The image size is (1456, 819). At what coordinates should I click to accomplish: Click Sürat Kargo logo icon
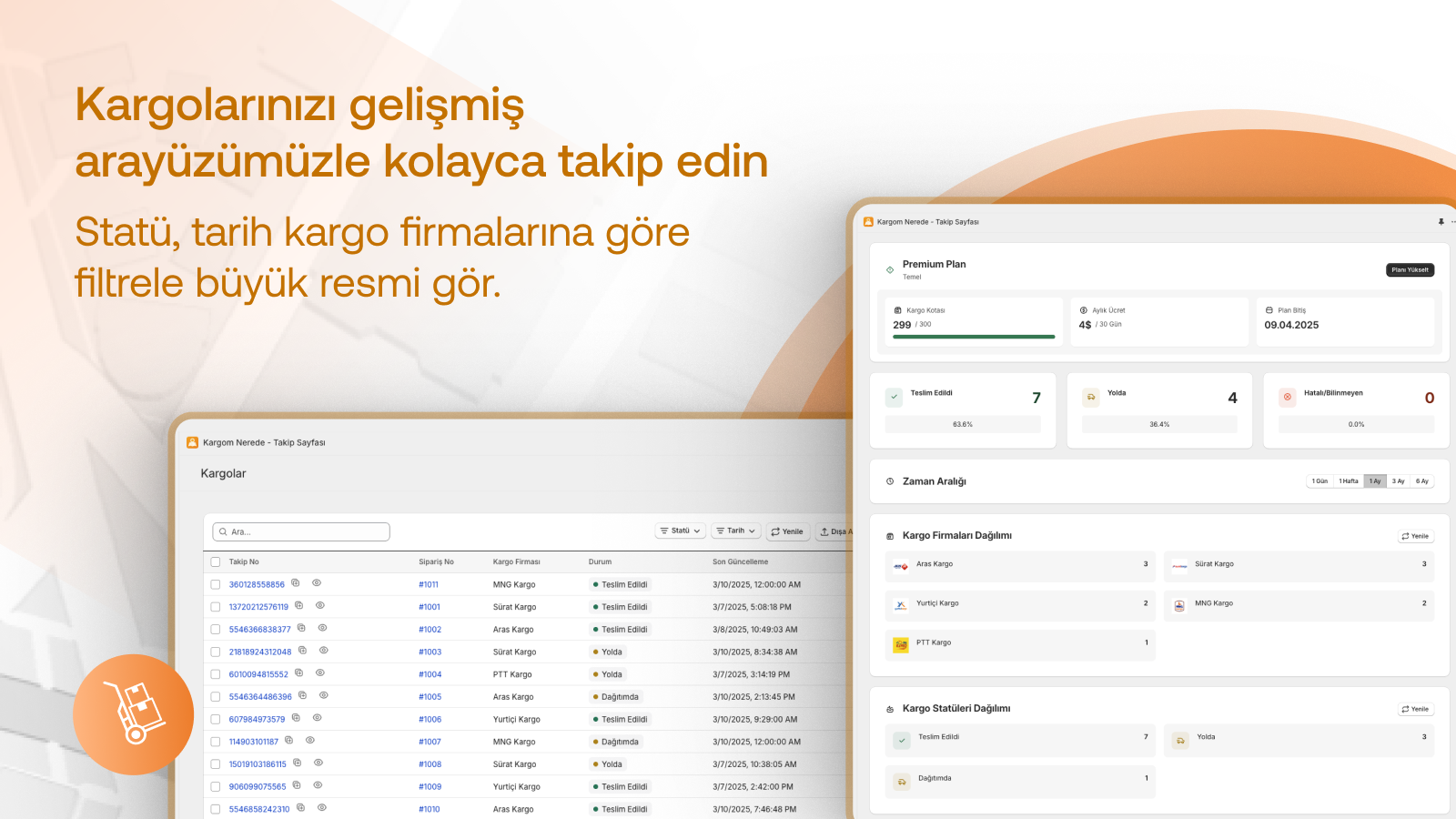tap(1179, 566)
